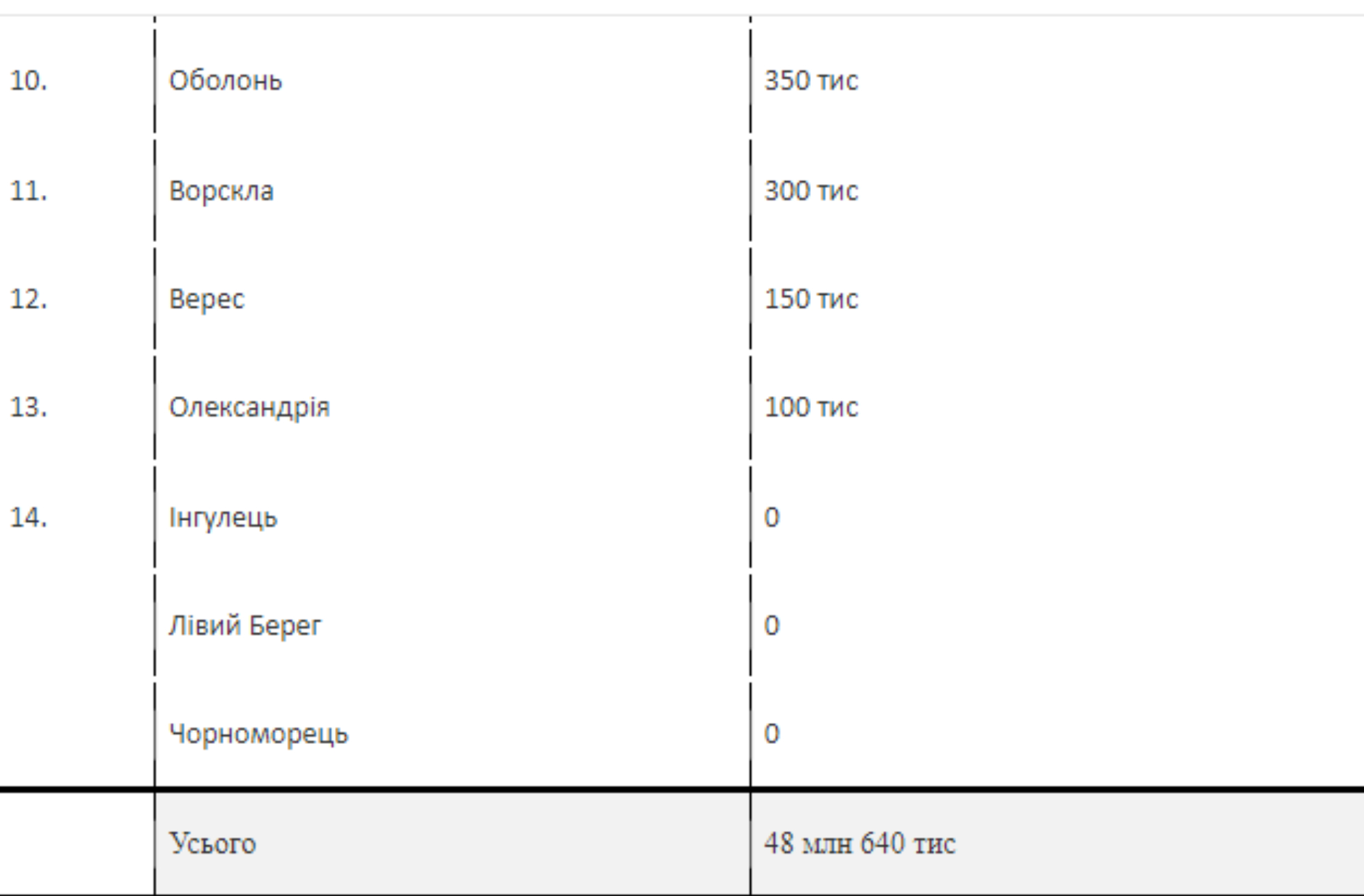The width and height of the screenshot is (1364, 896).
Task: Click the 0 value beside Інгулець
Action: point(772,518)
